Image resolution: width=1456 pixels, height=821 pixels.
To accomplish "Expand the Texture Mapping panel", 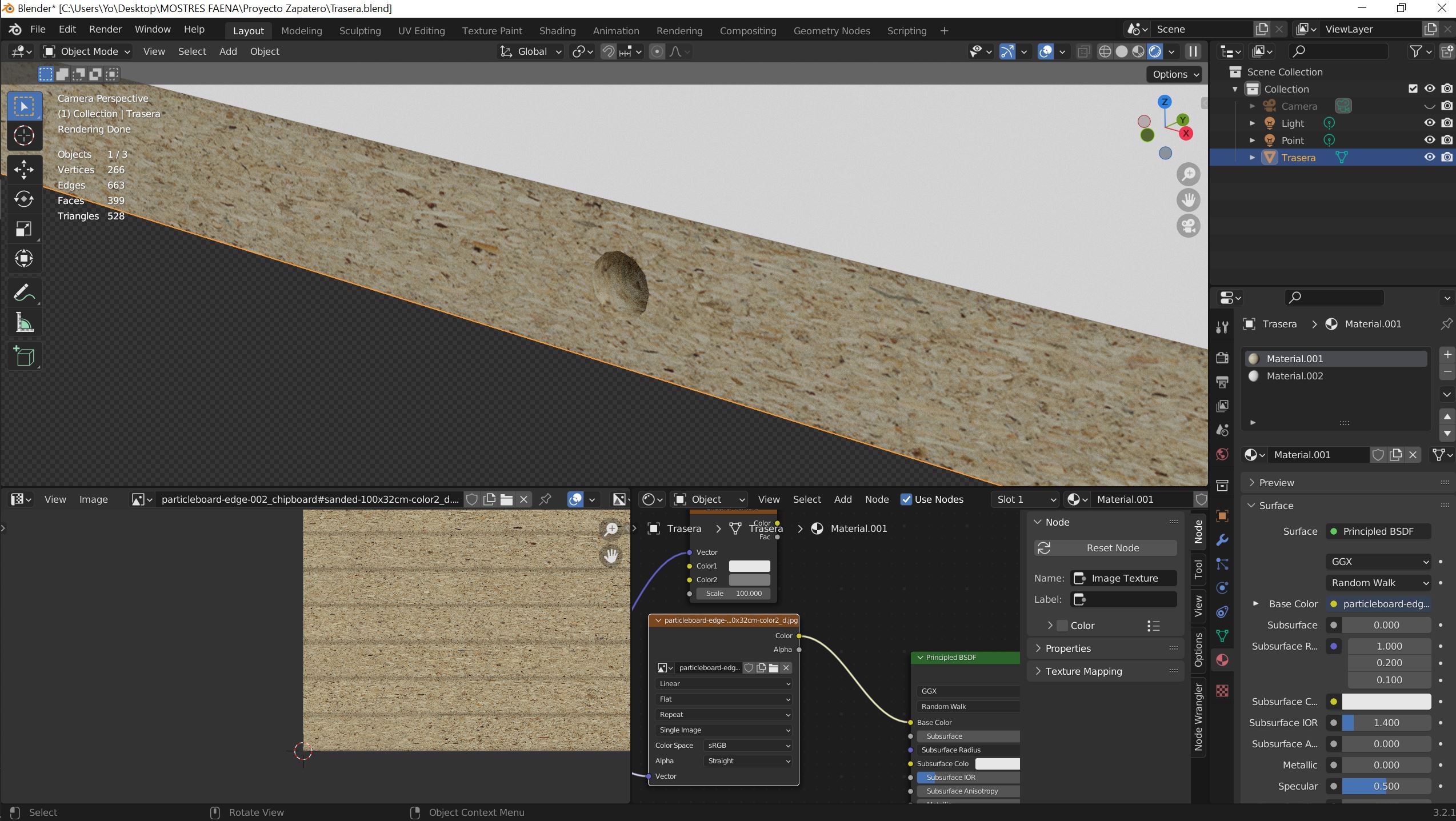I will pyautogui.click(x=1083, y=671).
